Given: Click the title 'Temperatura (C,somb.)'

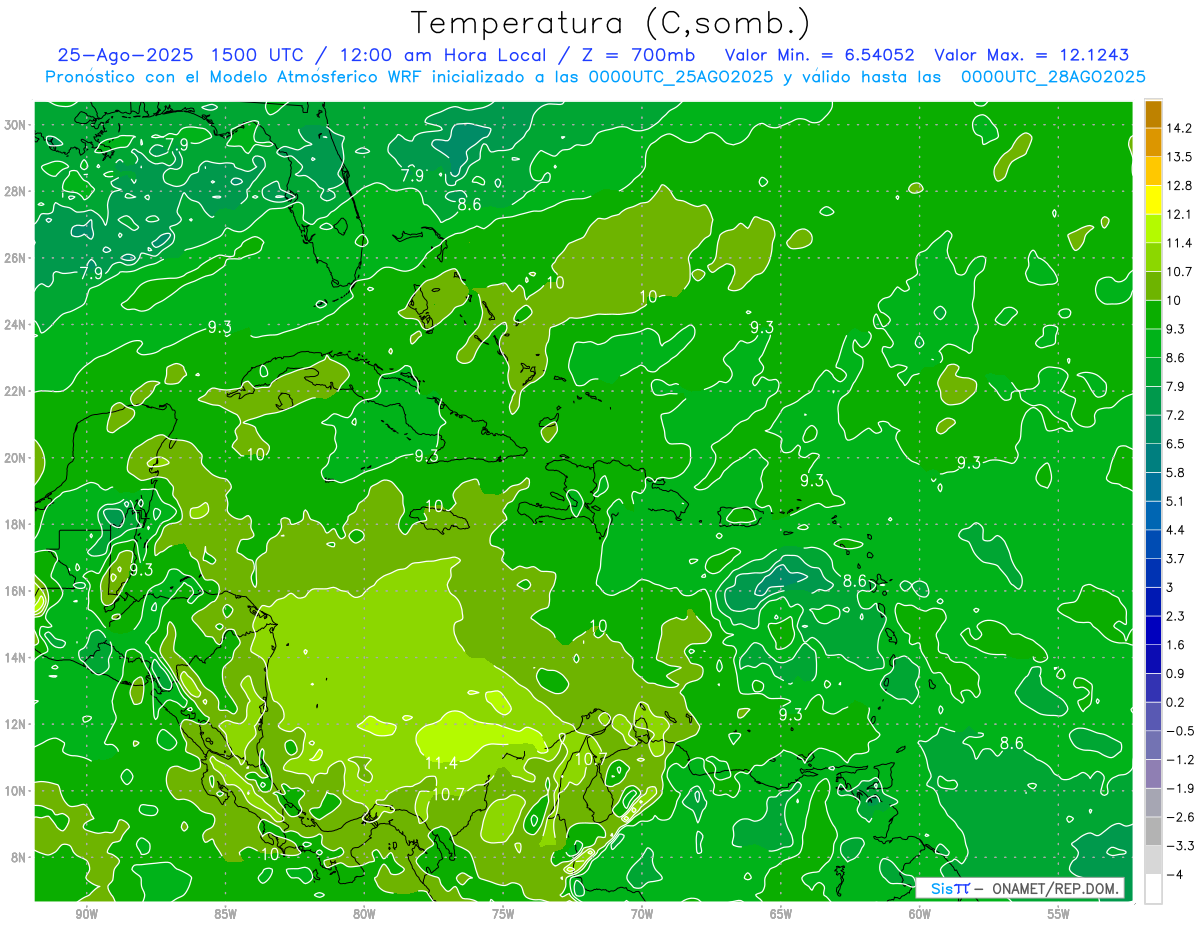Looking at the screenshot, I should pos(611,23).
